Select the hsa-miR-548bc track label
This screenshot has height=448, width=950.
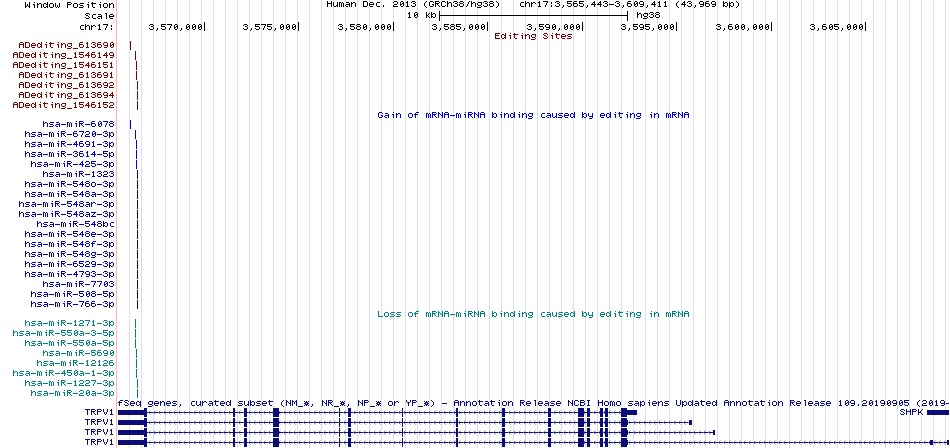pyautogui.click(x=76, y=224)
